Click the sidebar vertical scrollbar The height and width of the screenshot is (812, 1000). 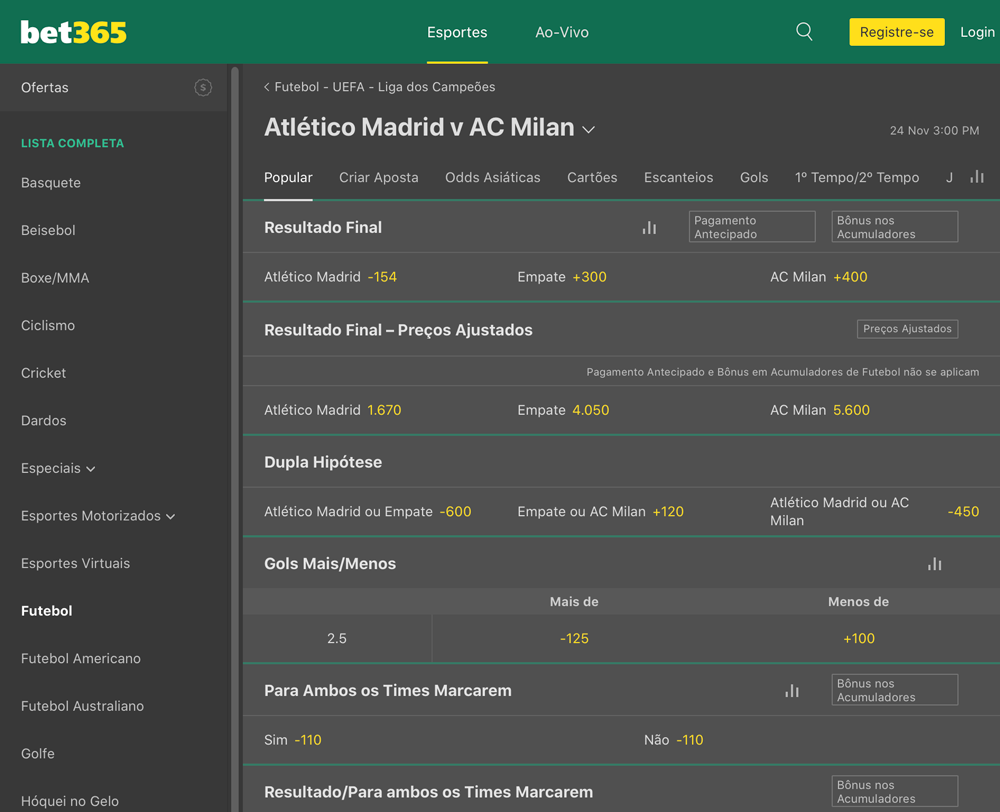click(235, 440)
